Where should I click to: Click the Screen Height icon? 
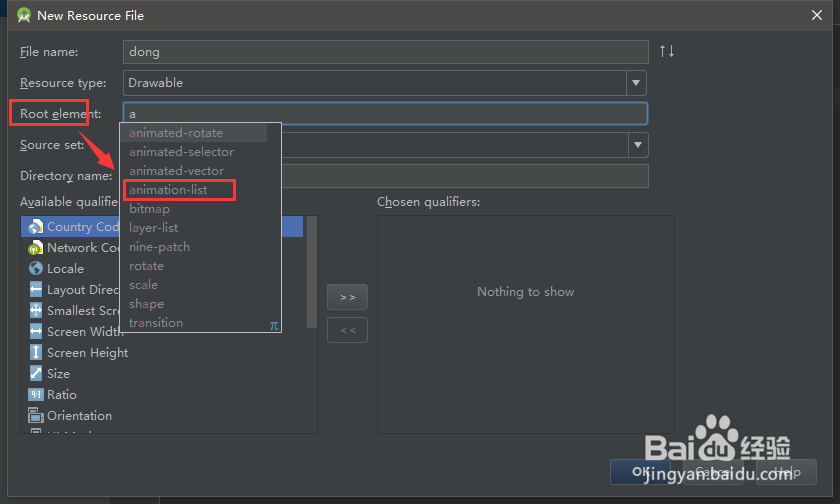(36, 352)
